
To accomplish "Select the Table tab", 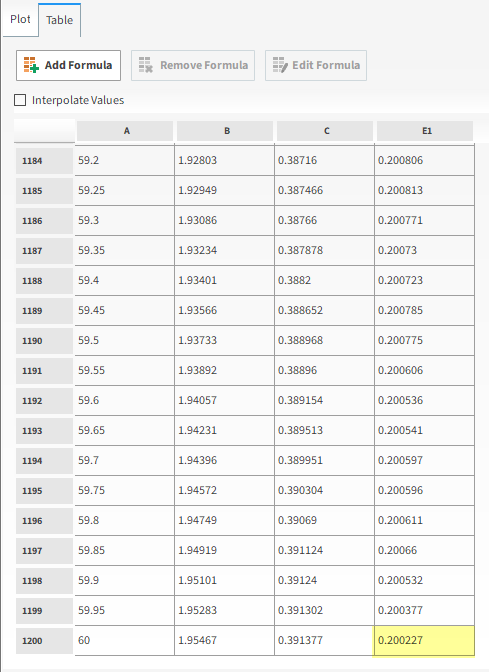I will pyautogui.click(x=60, y=20).
